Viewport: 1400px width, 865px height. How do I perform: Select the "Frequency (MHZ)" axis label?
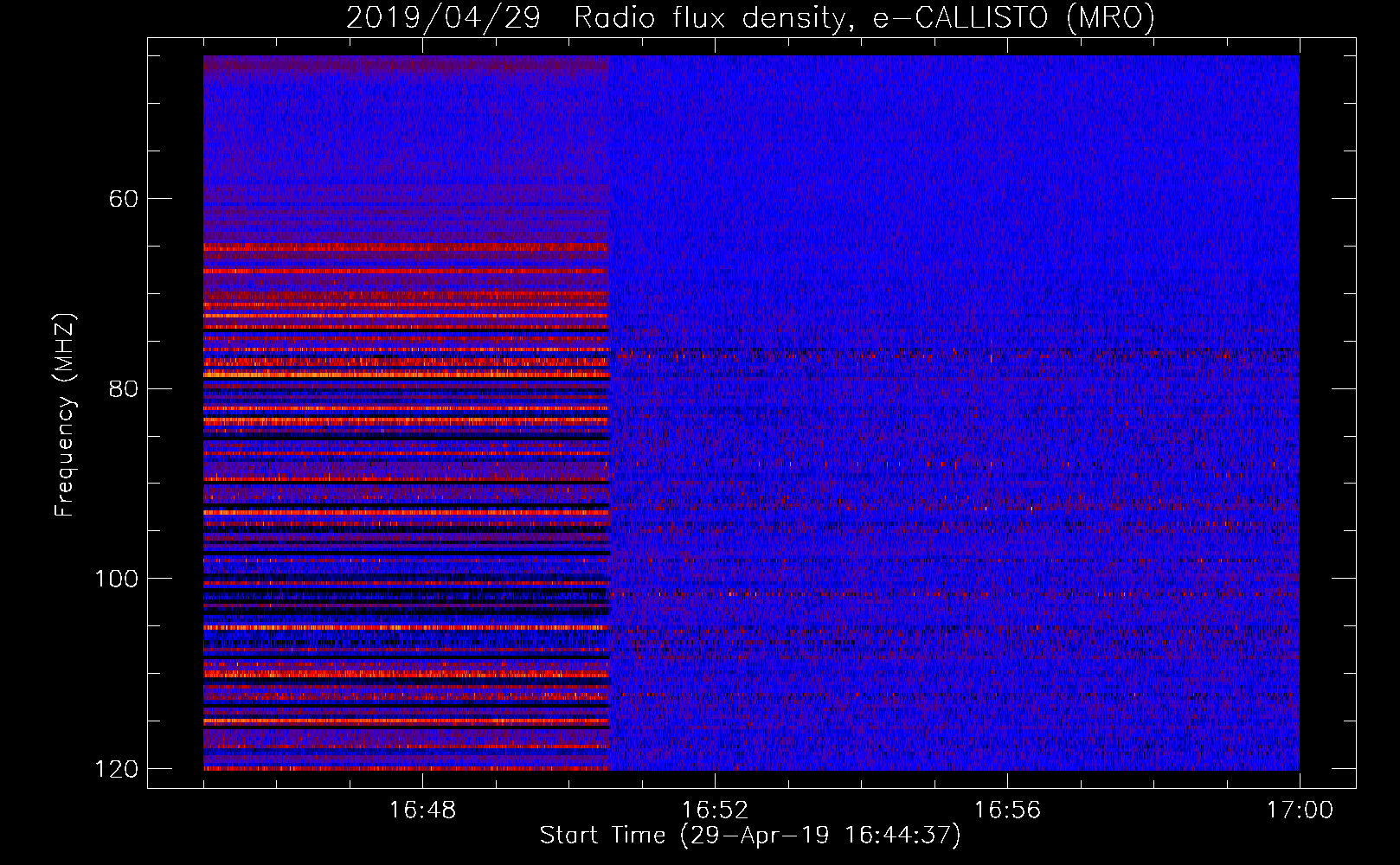tap(65, 415)
